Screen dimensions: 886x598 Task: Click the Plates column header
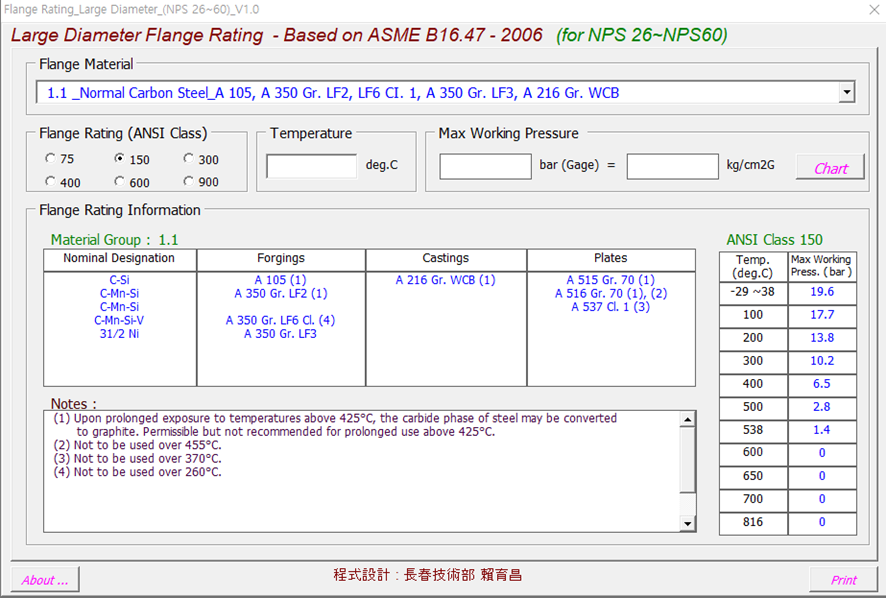(611, 258)
